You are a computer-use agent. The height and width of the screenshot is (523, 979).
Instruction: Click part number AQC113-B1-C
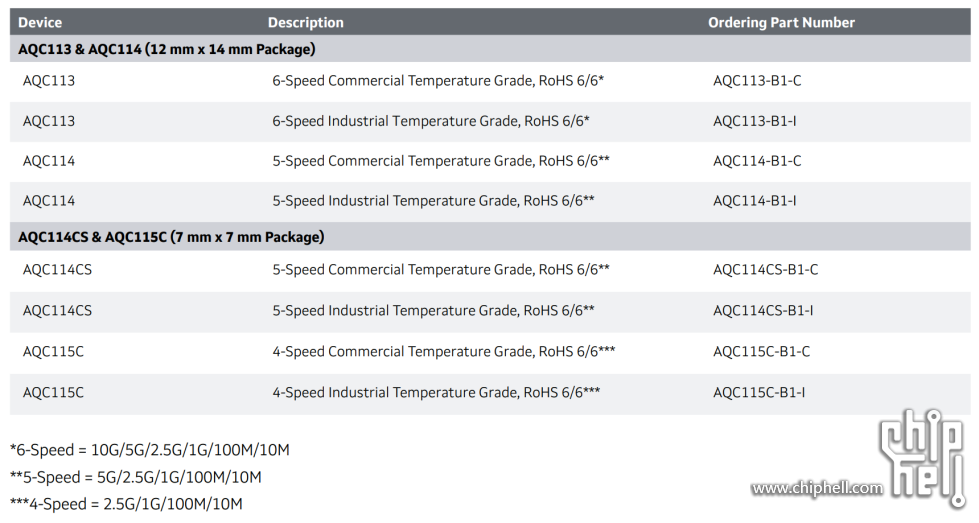pos(757,81)
